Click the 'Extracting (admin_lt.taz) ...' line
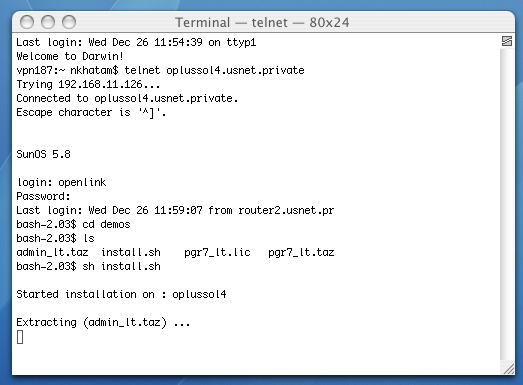The width and height of the screenshot is (523, 385). pyautogui.click(x=103, y=322)
